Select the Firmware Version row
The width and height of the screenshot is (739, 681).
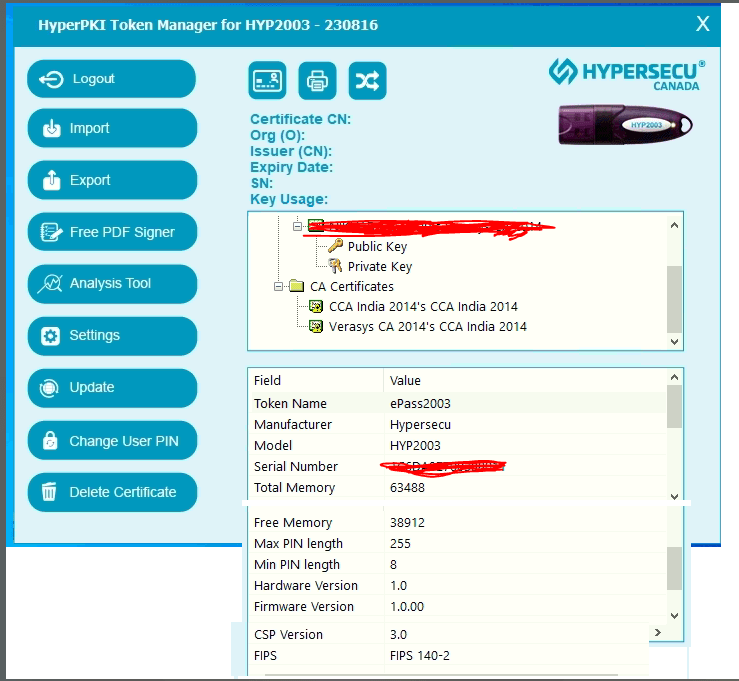click(458, 607)
